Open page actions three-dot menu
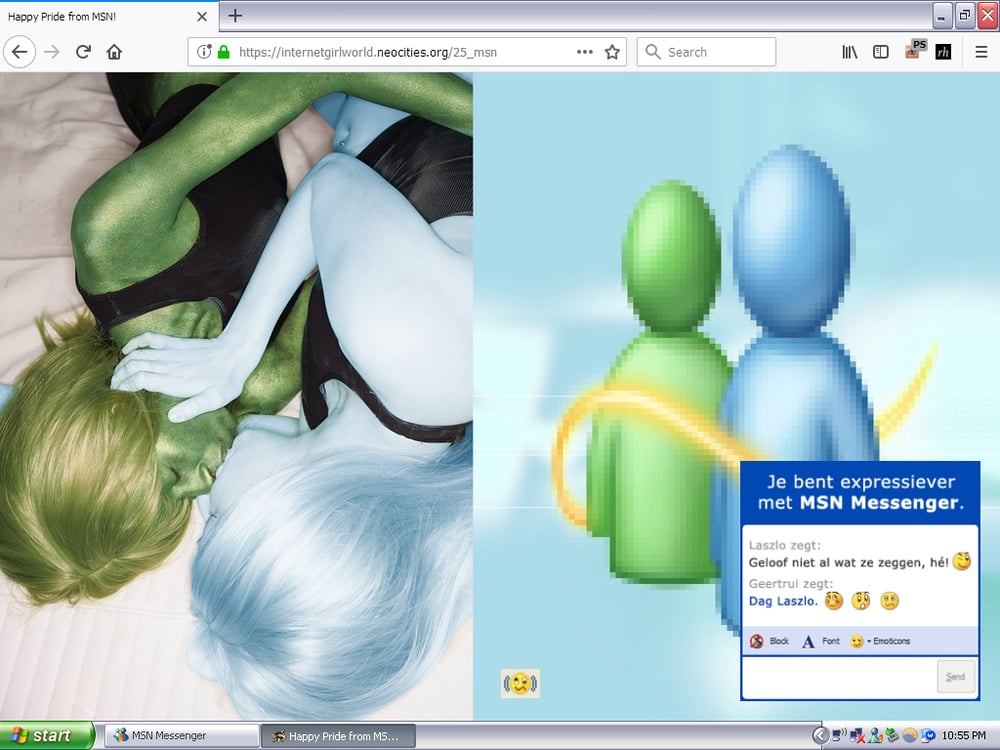 [584, 52]
